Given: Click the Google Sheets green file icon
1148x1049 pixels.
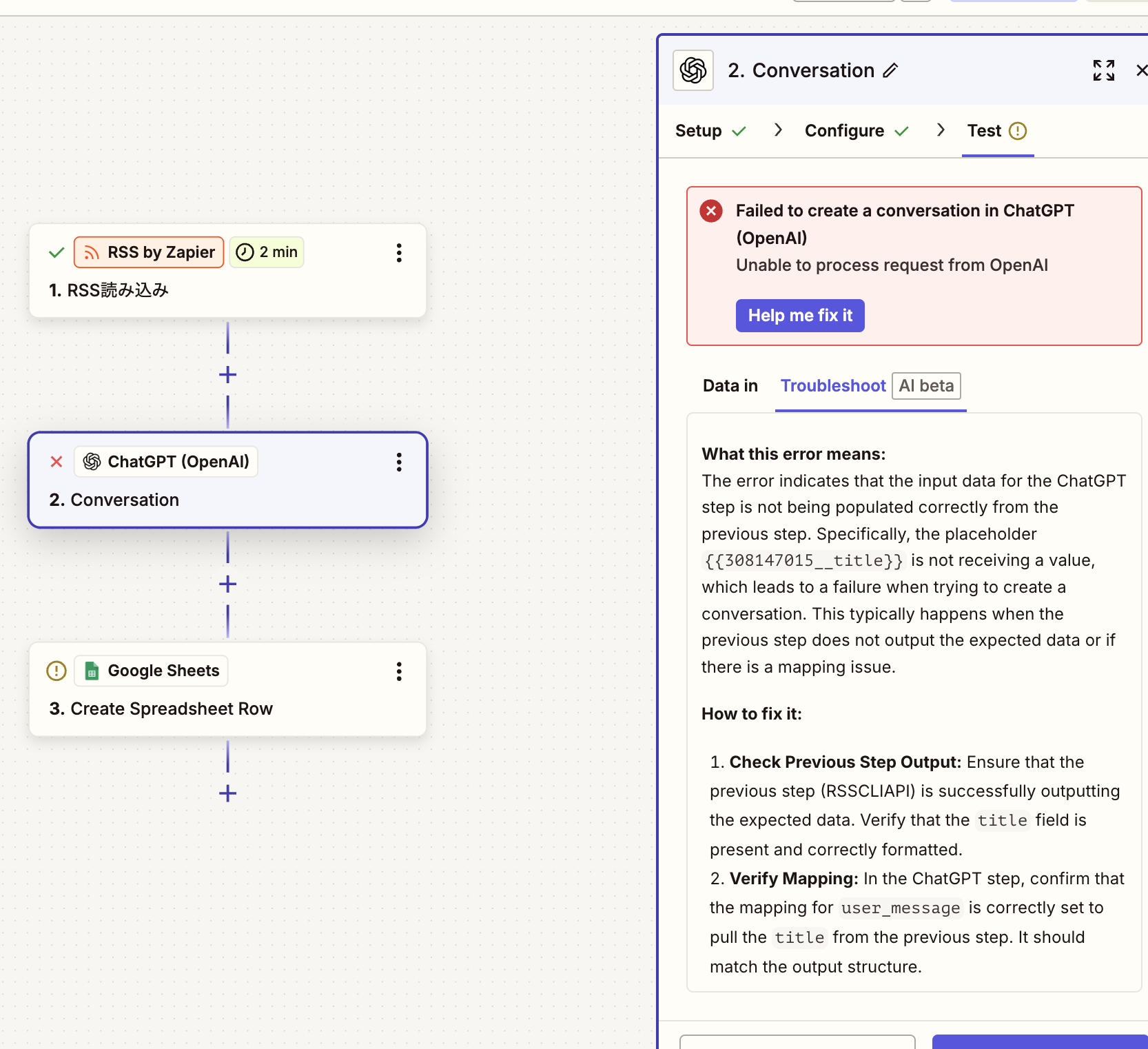Looking at the screenshot, I should pos(92,671).
